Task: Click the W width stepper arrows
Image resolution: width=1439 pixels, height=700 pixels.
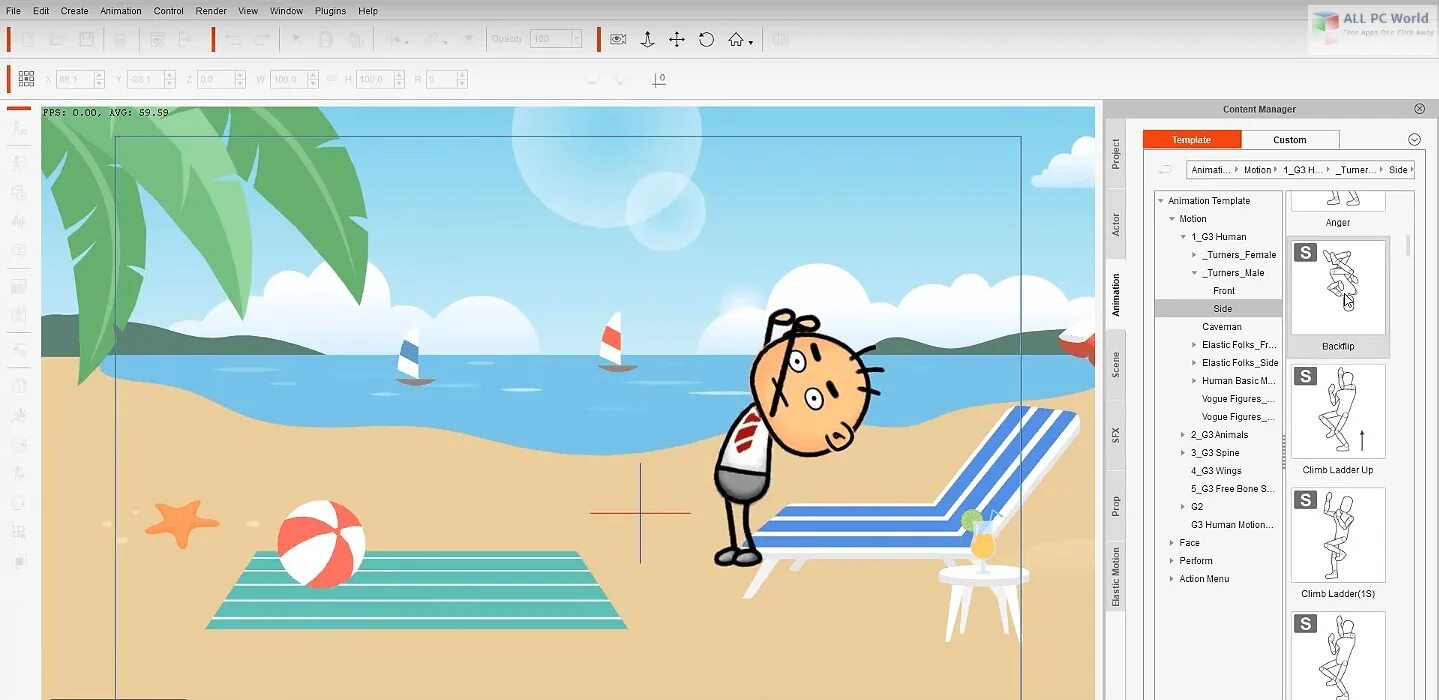Action: point(312,79)
